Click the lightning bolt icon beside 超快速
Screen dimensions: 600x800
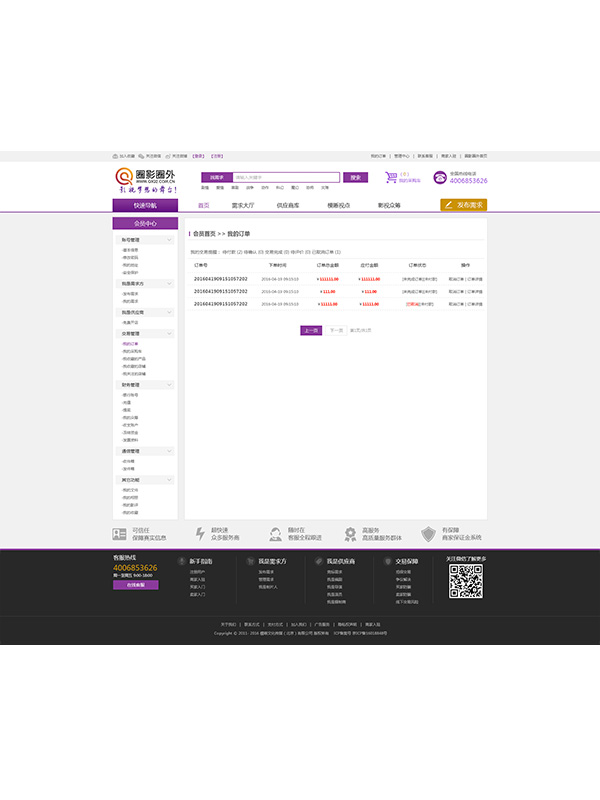click(x=201, y=534)
